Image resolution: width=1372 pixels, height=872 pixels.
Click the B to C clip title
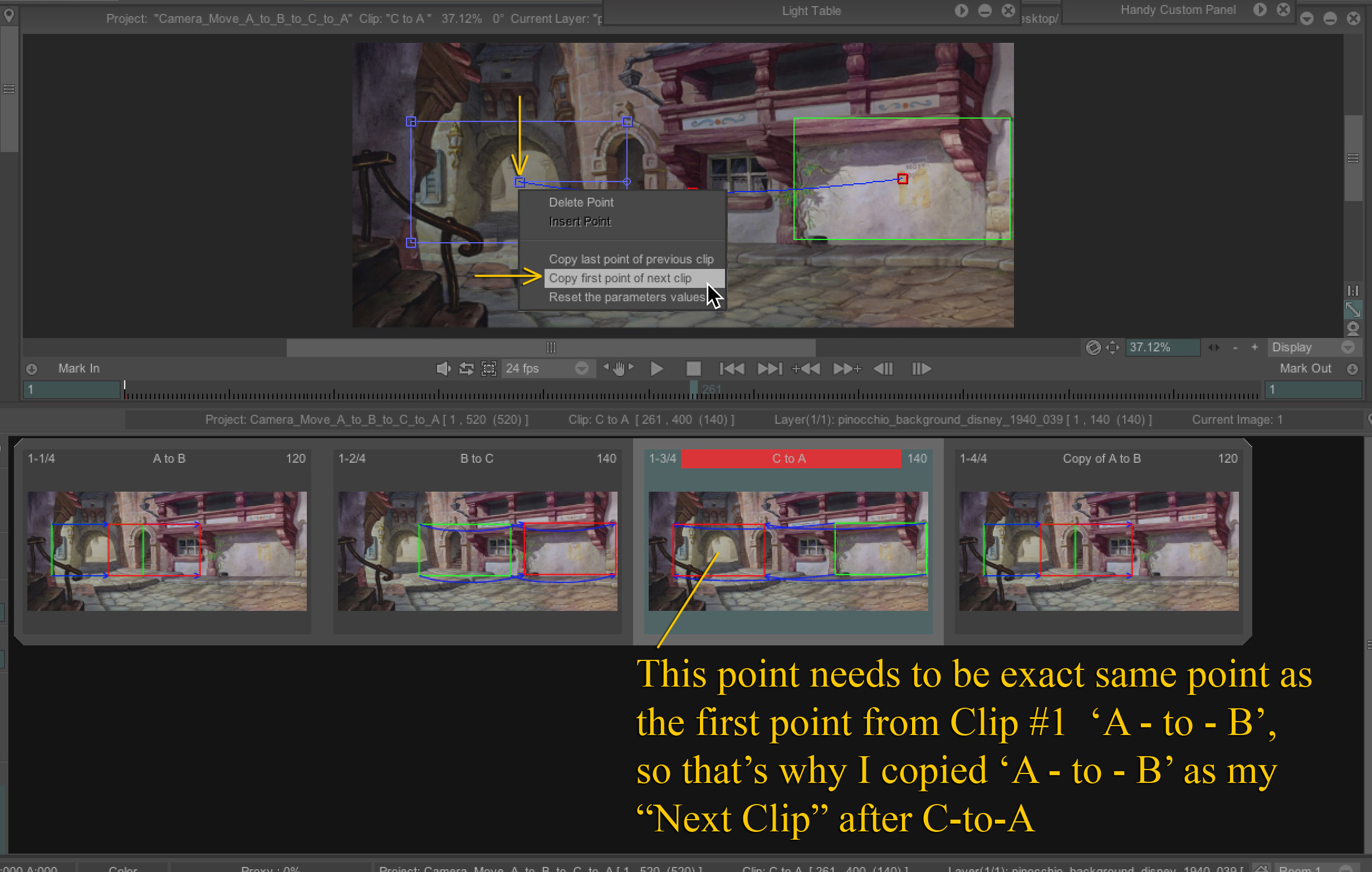point(477,459)
